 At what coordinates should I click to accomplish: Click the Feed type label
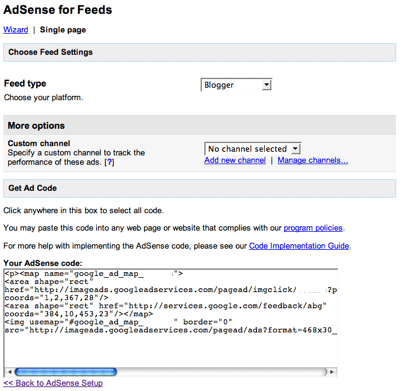pos(25,83)
